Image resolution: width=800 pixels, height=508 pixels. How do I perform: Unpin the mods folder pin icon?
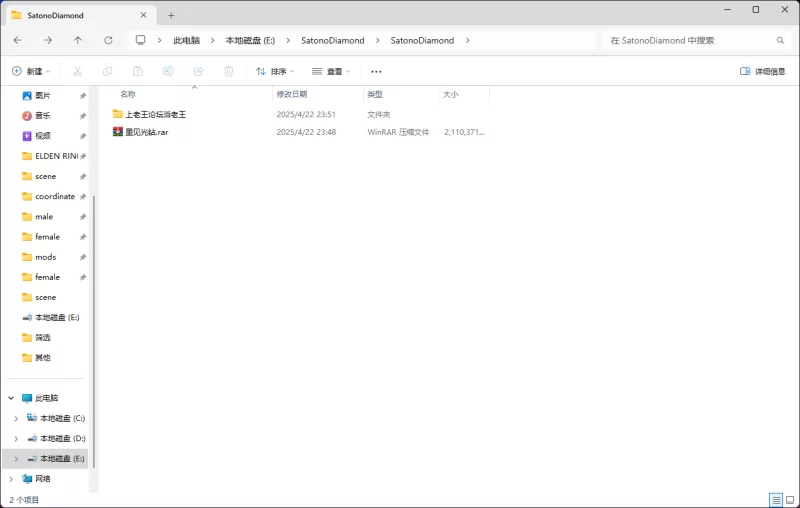click(x=83, y=258)
